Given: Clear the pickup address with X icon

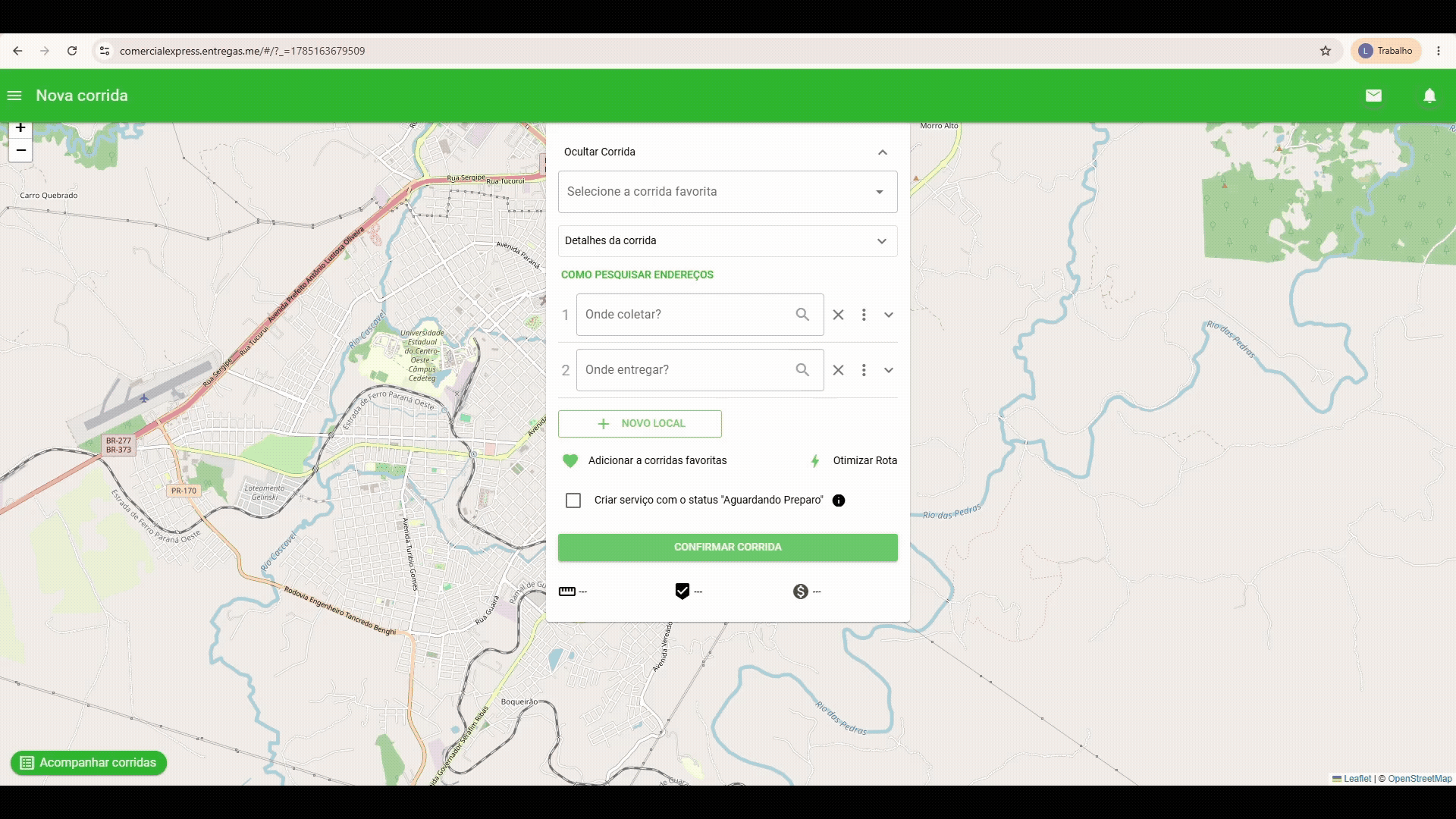Looking at the screenshot, I should 838,315.
